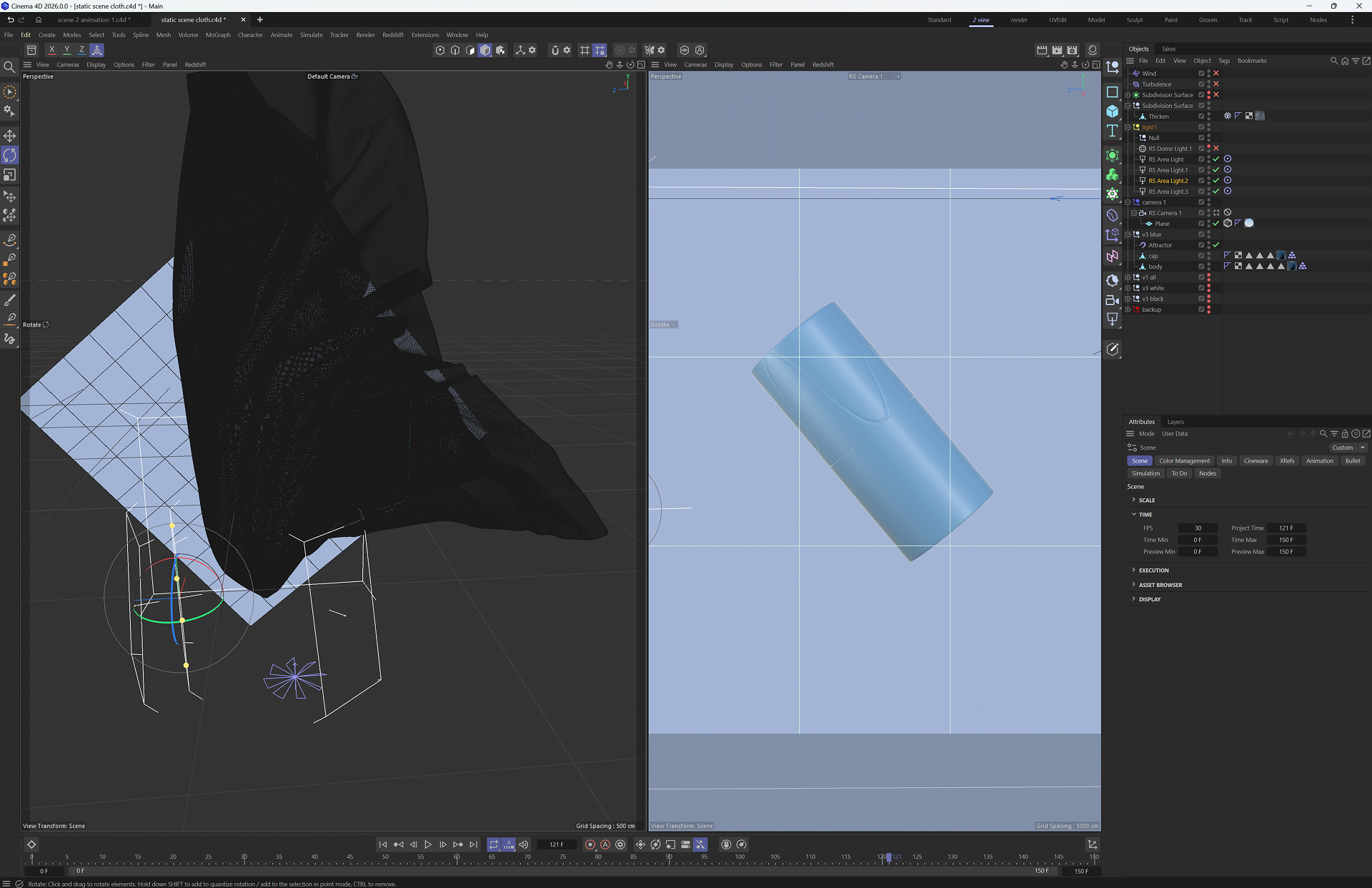
Task: Click the Cube primitive icon in the right palette
Action: click(1113, 112)
